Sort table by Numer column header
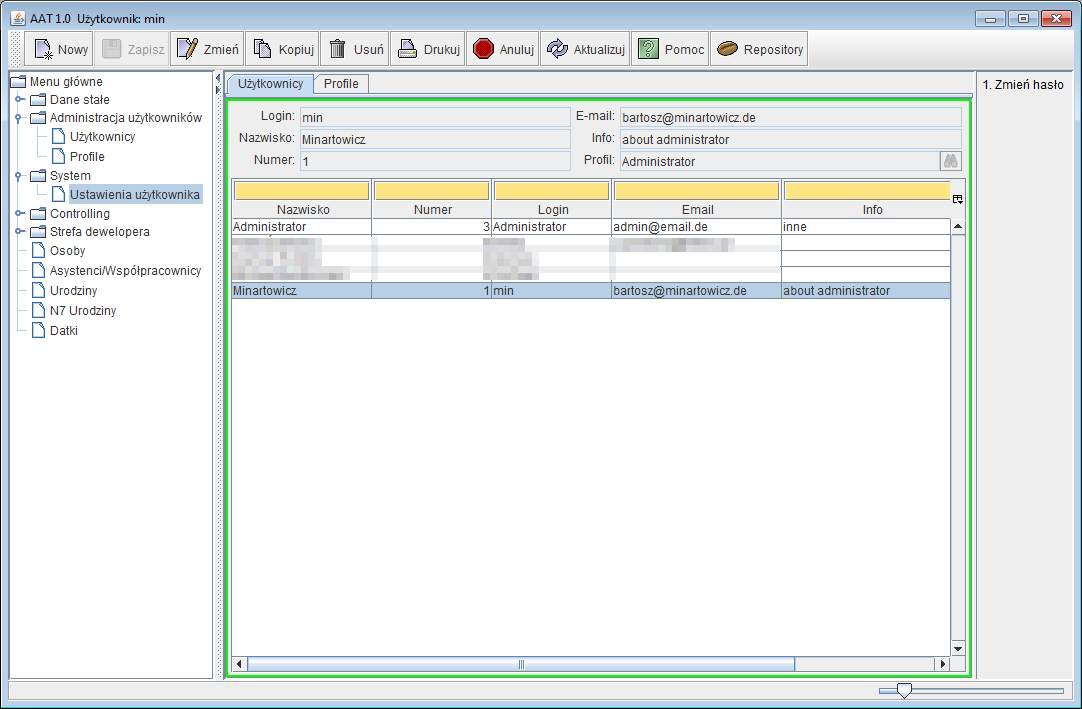The image size is (1082, 709). pos(432,210)
